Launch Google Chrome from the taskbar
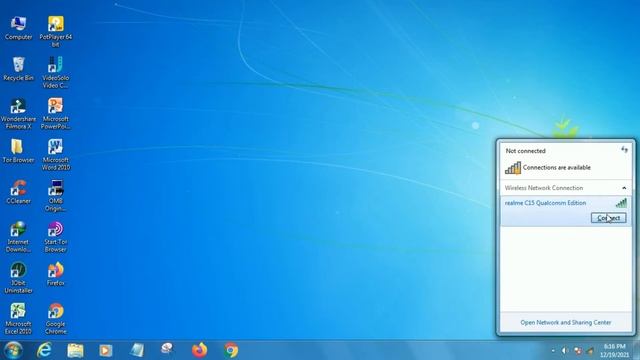The height and width of the screenshot is (360, 640). point(231,350)
